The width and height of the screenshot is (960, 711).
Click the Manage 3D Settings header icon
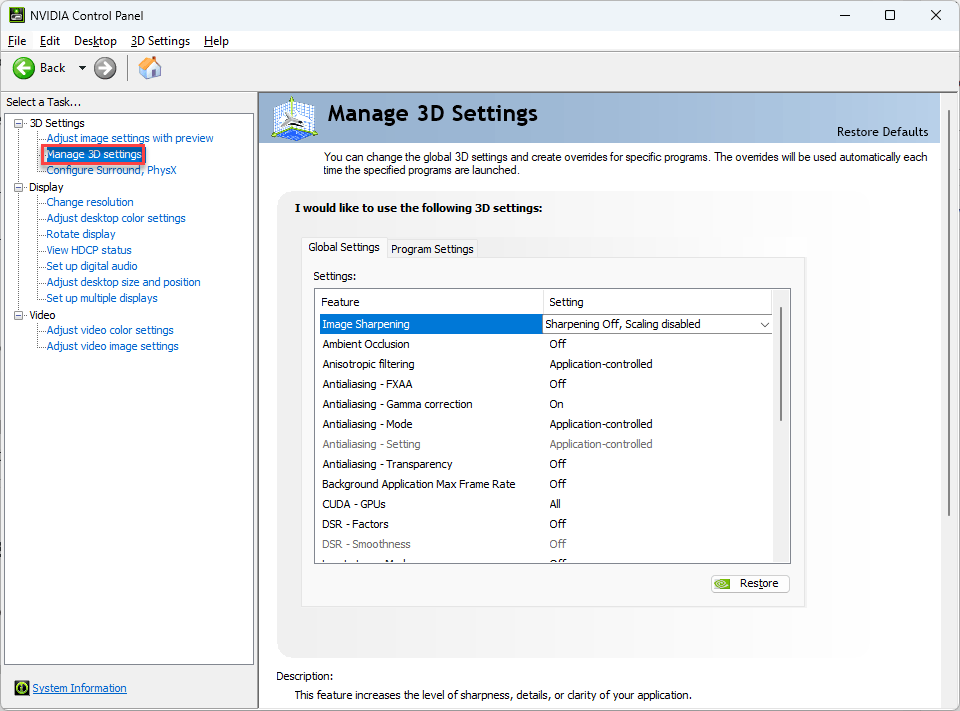point(294,118)
